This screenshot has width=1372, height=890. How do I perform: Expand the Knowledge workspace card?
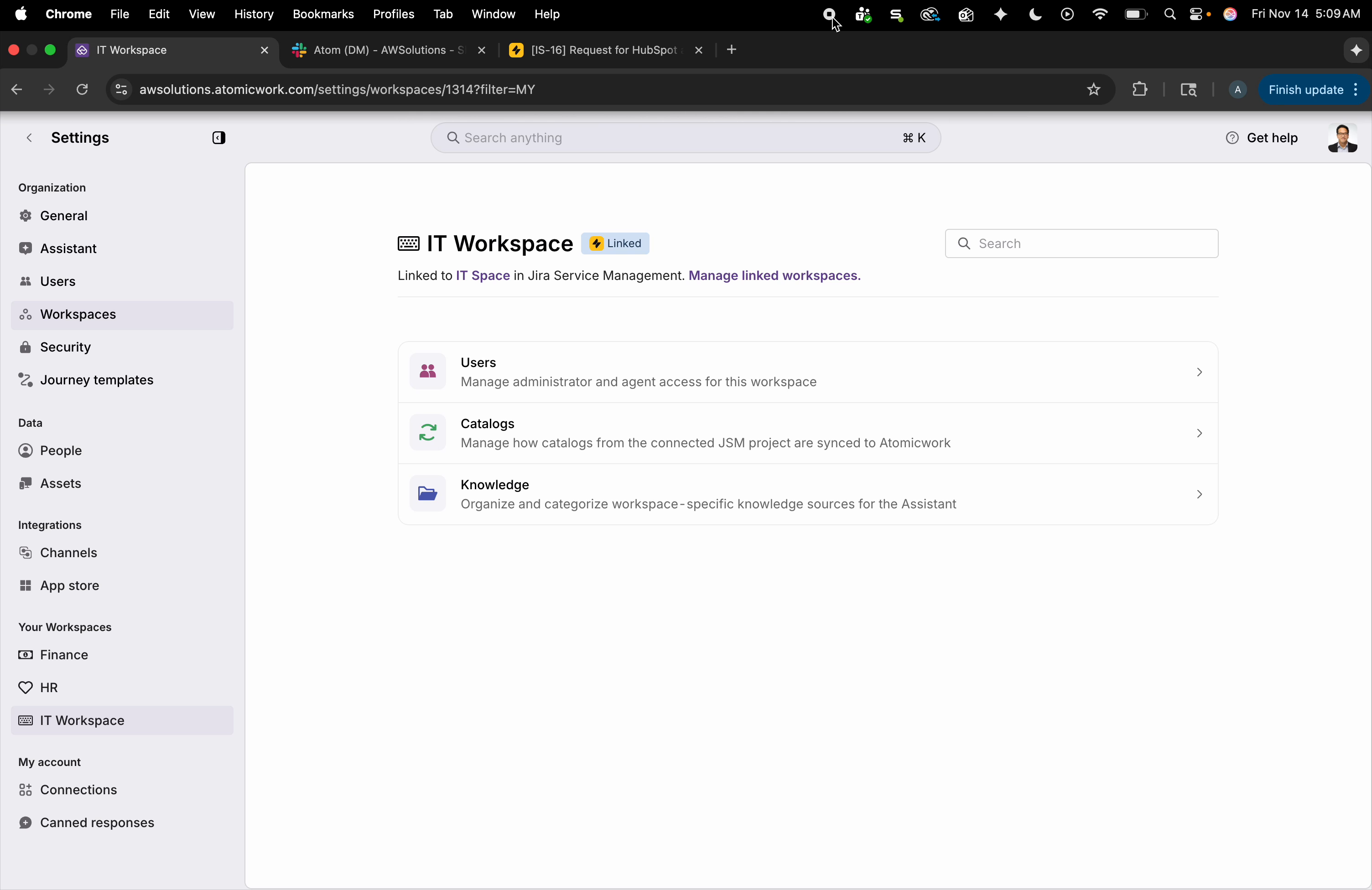1199,494
